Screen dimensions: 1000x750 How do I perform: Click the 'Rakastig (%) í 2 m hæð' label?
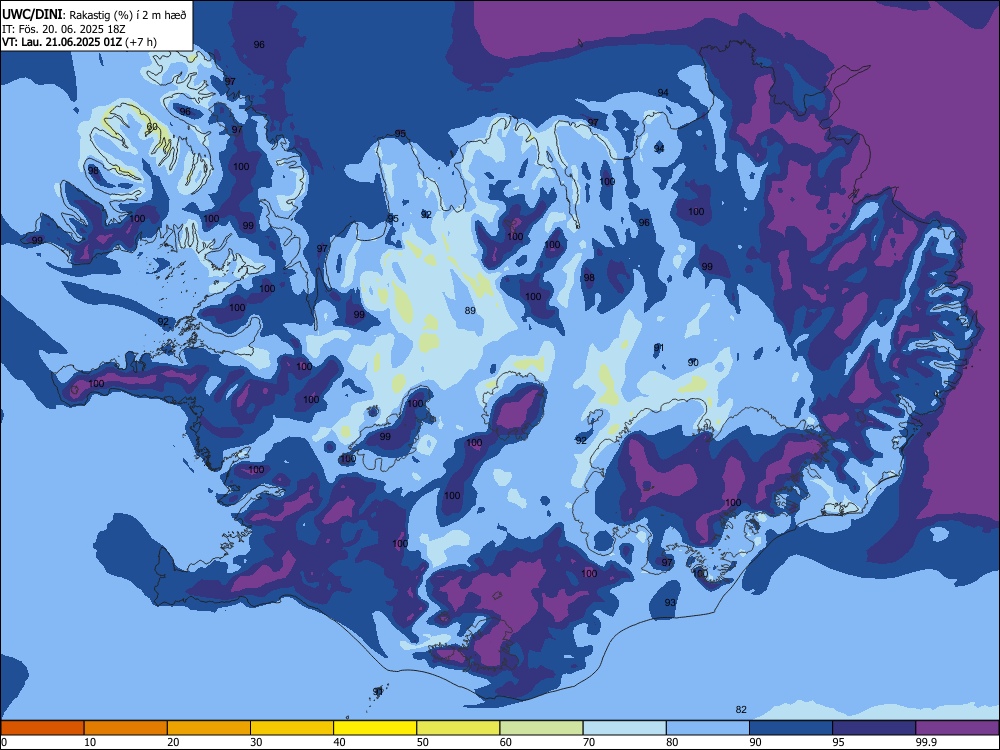point(127,15)
